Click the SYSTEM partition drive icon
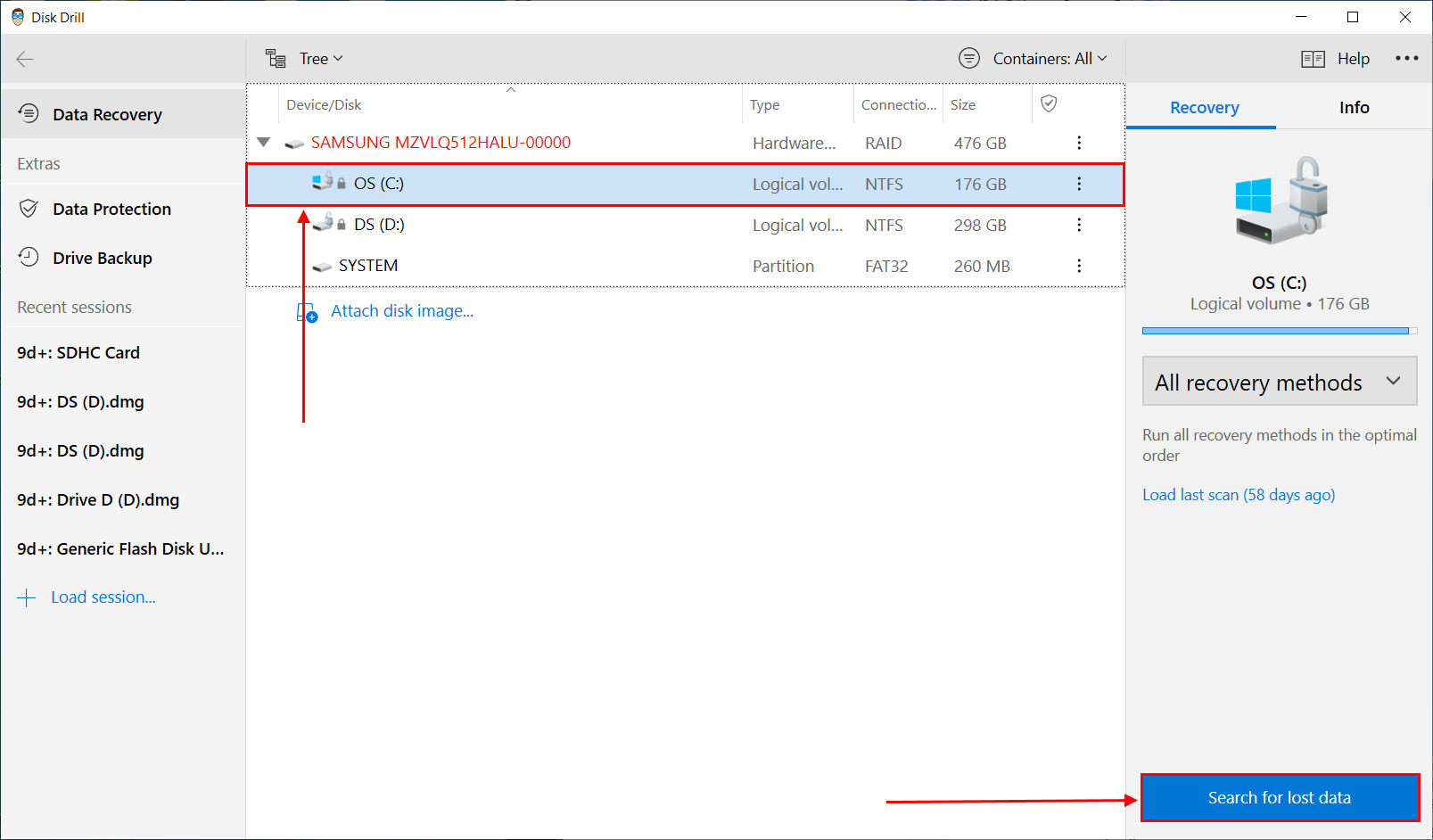 click(322, 267)
